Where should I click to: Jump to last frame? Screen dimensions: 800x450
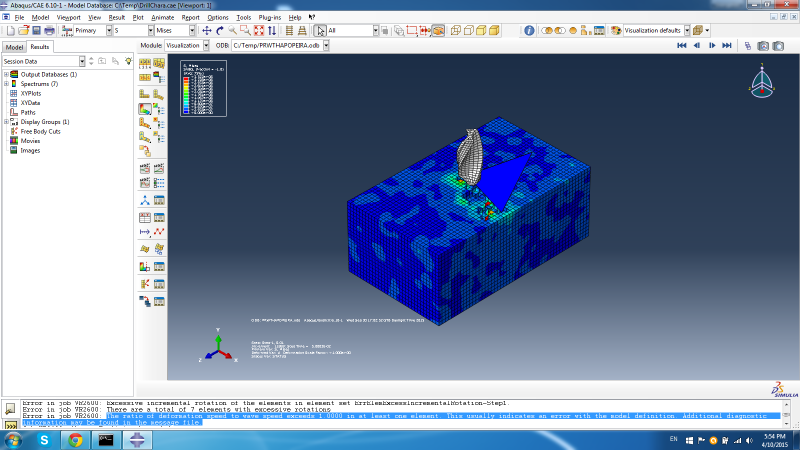tap(727, 45)
